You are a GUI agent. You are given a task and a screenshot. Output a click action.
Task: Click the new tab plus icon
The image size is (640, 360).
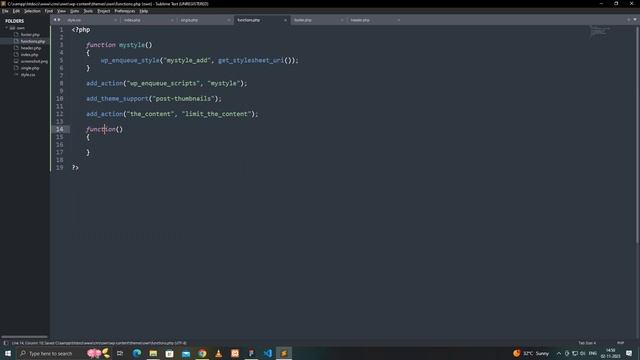[629, 20]
